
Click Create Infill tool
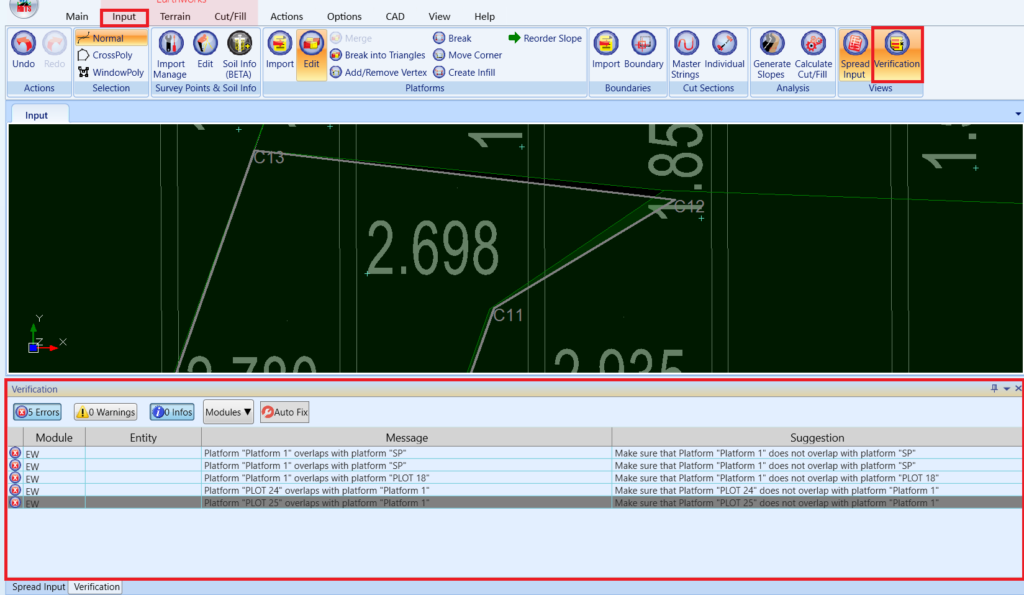[x=464, y=72]
